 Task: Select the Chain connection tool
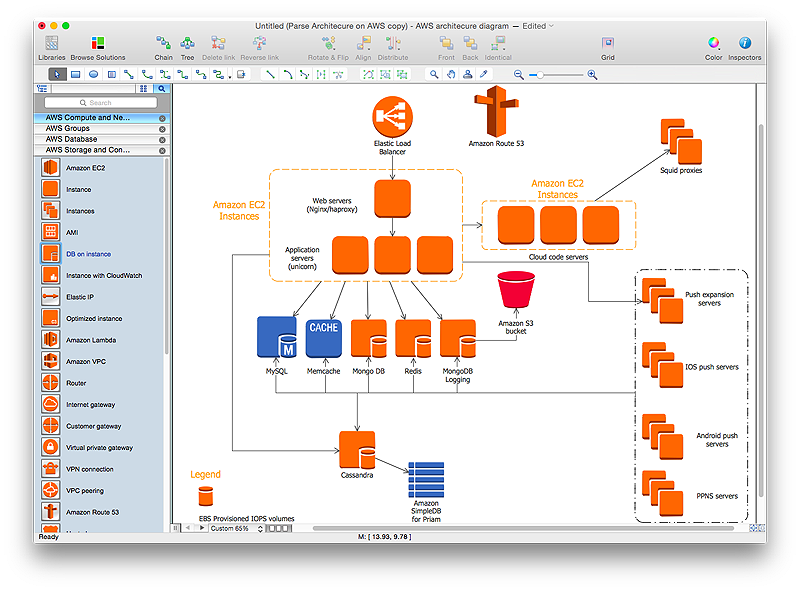click(163, 44)
